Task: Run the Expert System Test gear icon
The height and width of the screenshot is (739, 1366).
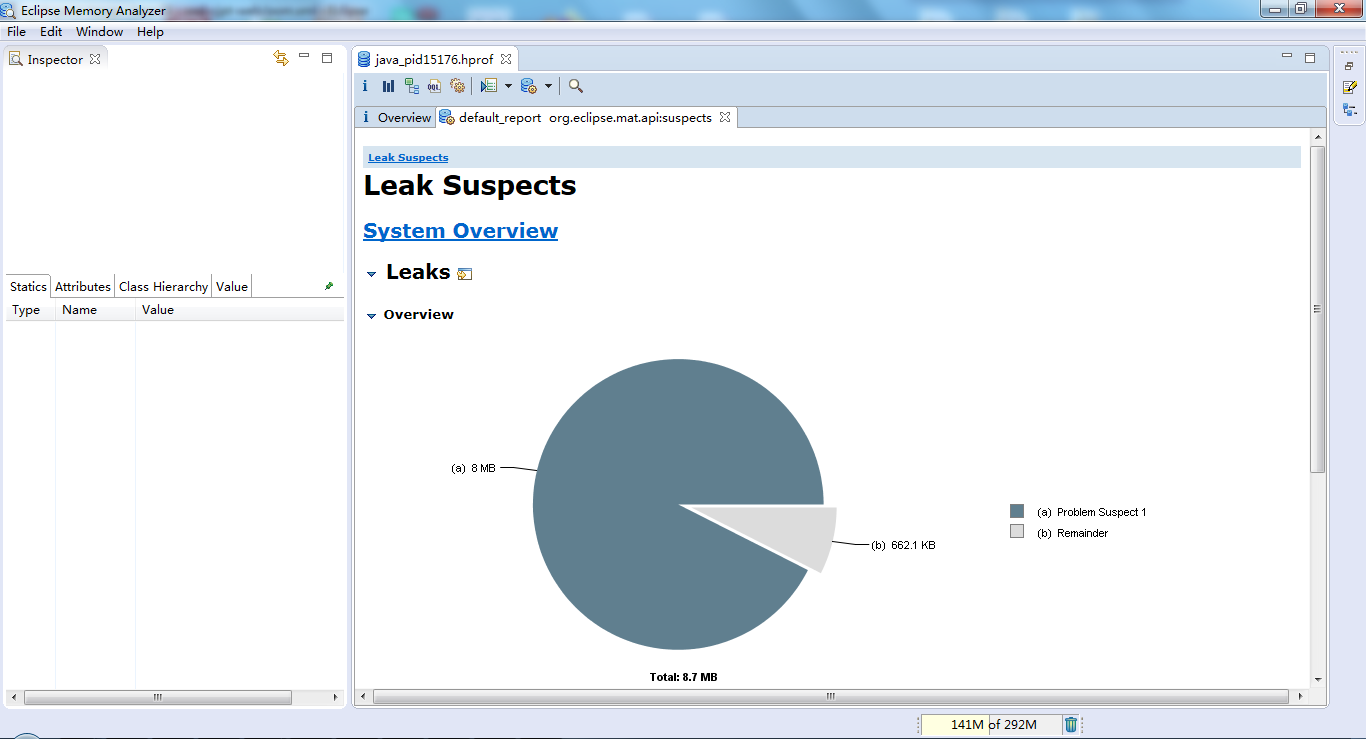Action: (458, 86)
